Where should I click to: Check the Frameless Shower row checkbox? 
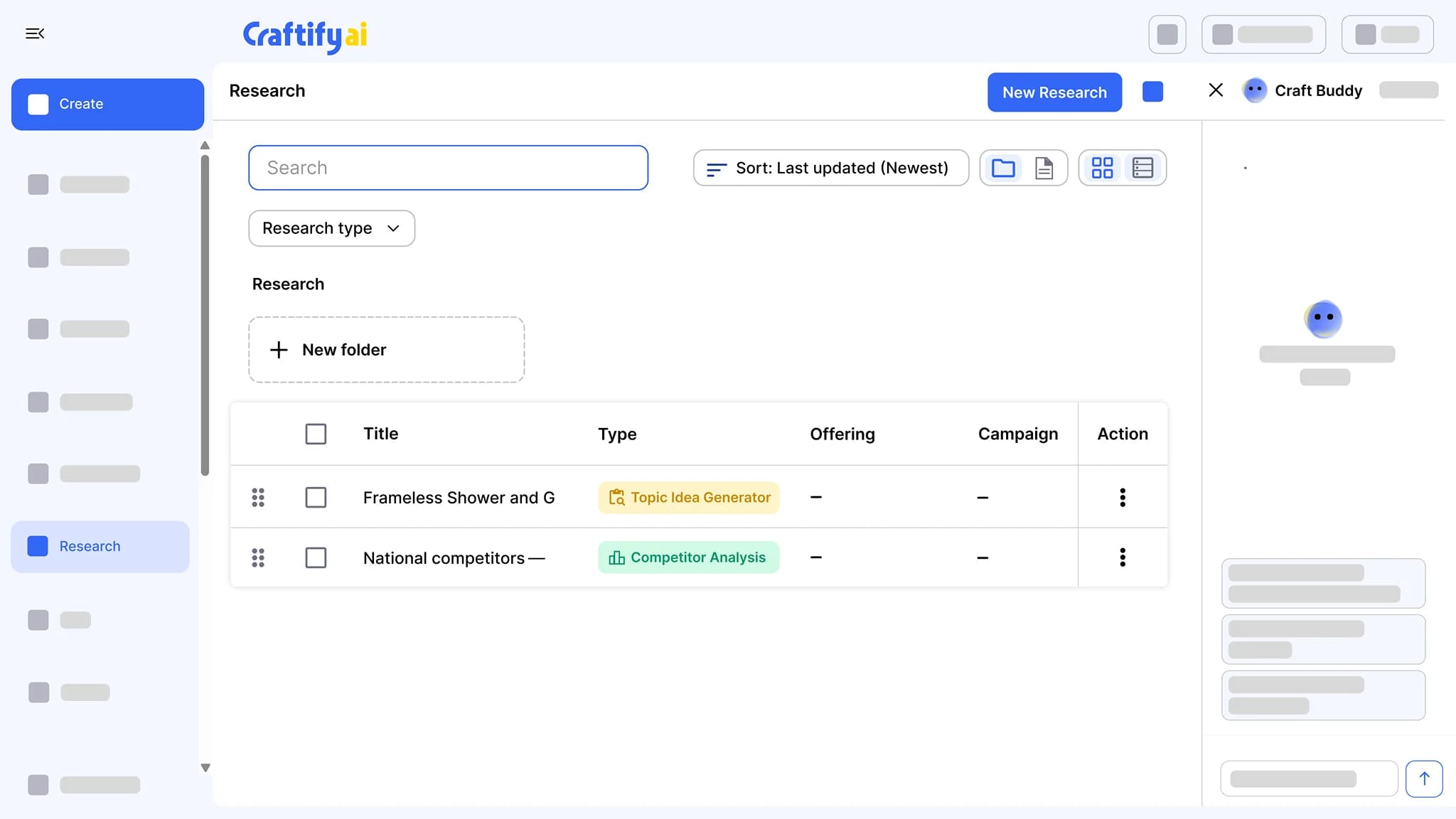click(316, 497)
